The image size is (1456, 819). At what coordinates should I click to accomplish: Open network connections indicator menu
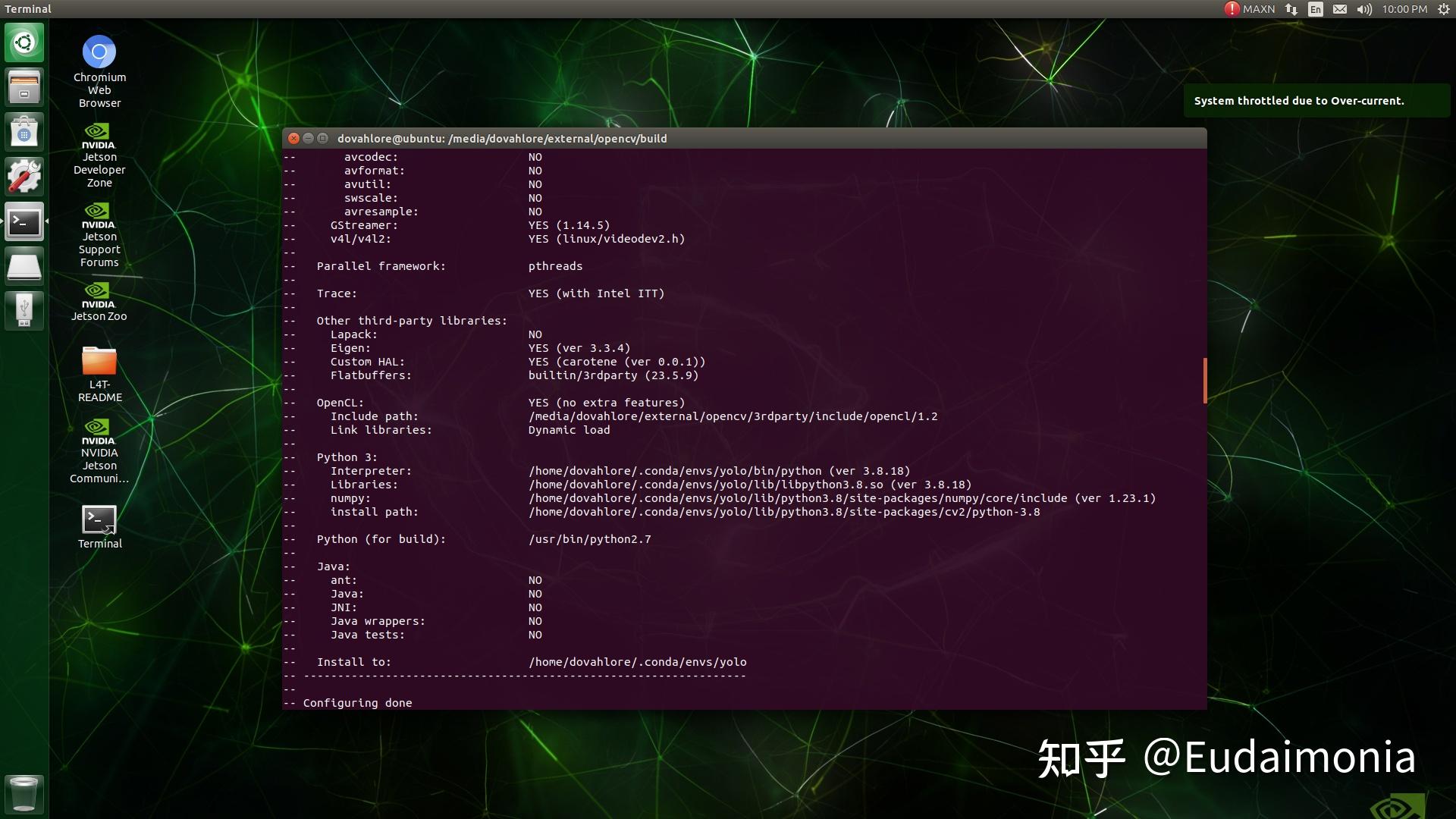(1291, 9)
